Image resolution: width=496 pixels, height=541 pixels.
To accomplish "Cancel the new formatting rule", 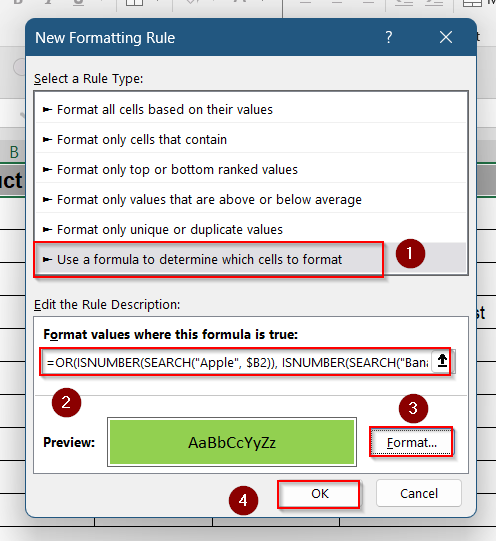I will (419, 493).
